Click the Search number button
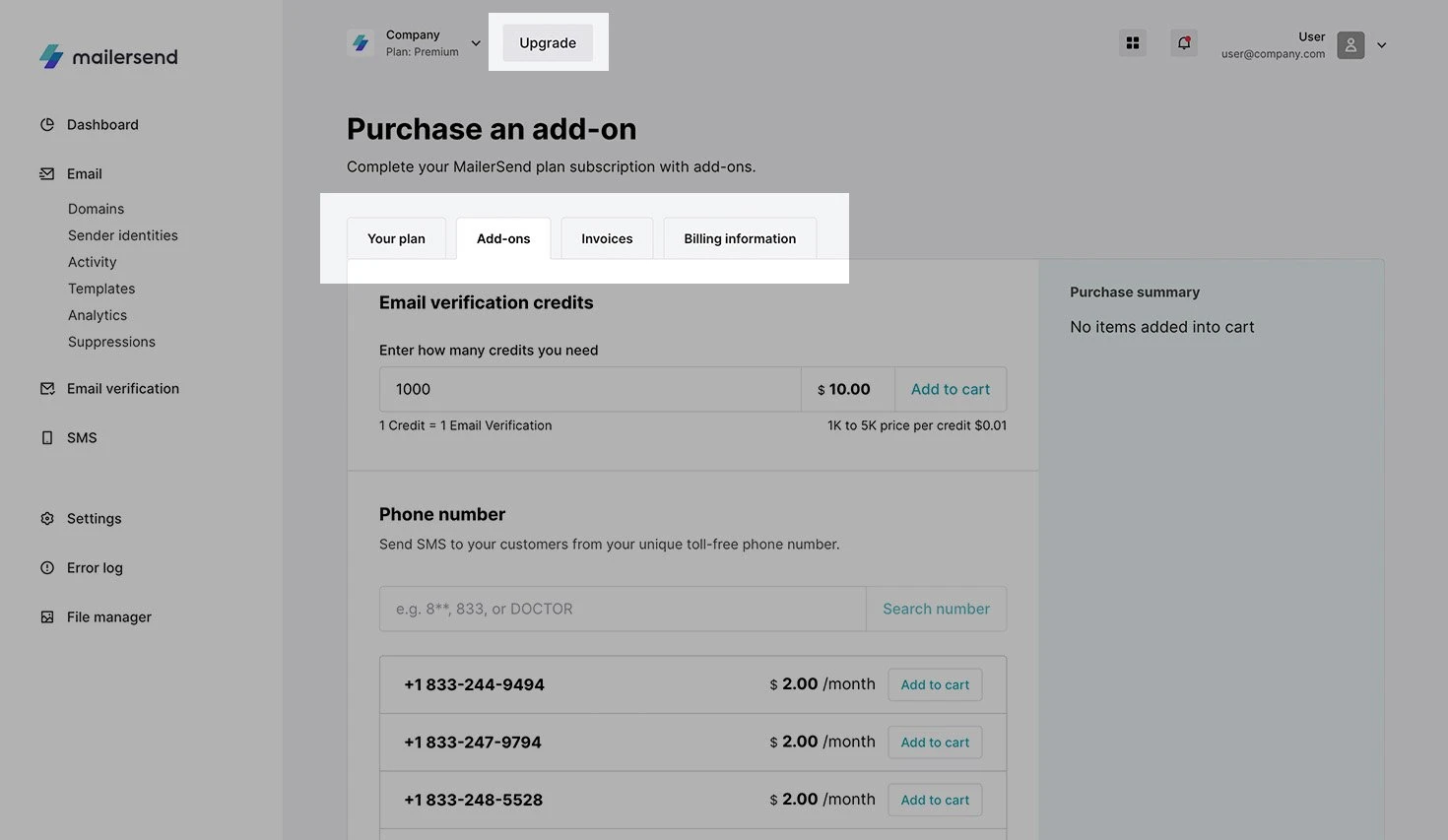Viewport: 1448px width, 840px height. pos(936,610)
